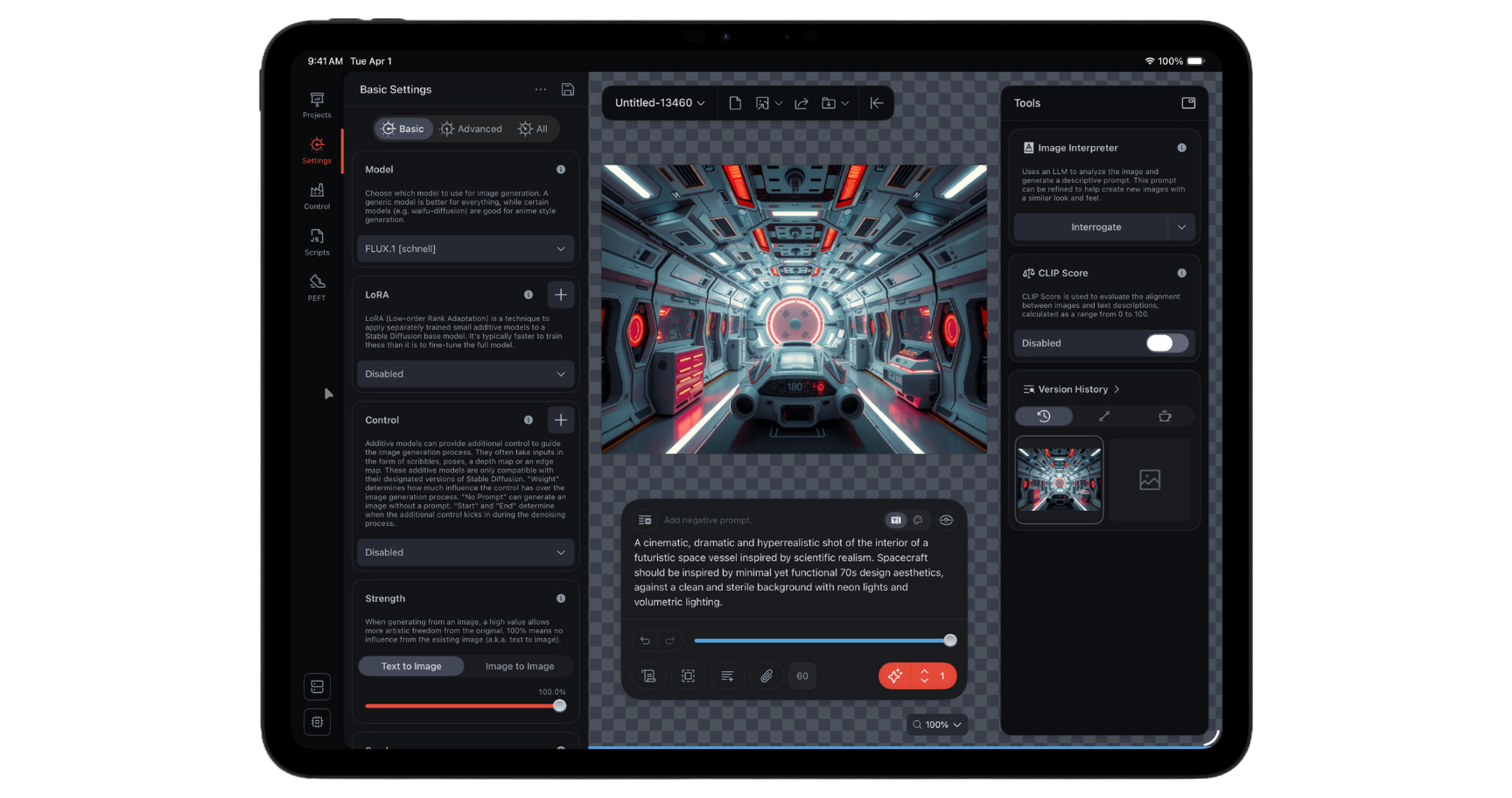
Task: Click the Strength slider handle
Action: click(x=559, y=706)
